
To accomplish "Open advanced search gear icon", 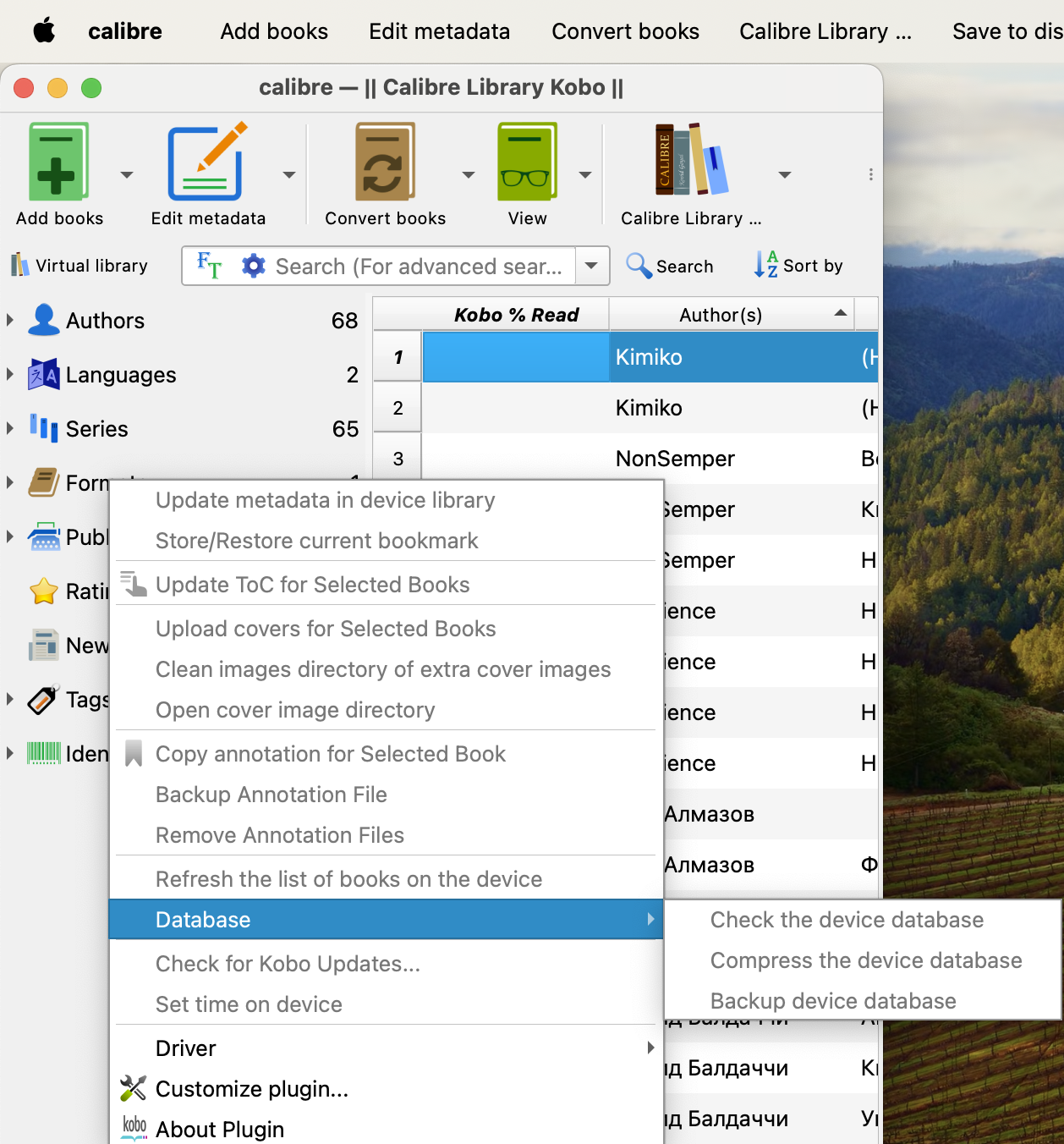I will [253, 266].
